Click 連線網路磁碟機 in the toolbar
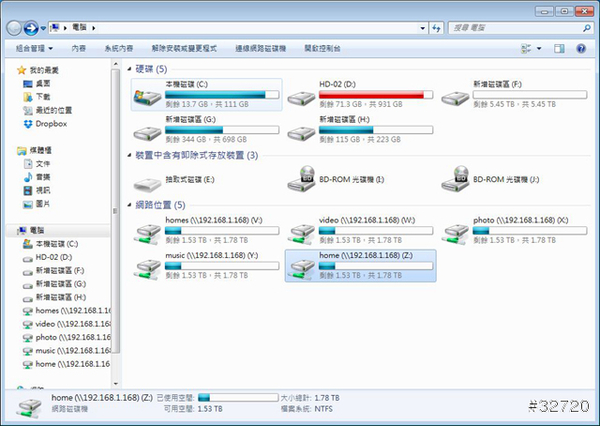Screen dimensions: 600x426 coord(261,49)
